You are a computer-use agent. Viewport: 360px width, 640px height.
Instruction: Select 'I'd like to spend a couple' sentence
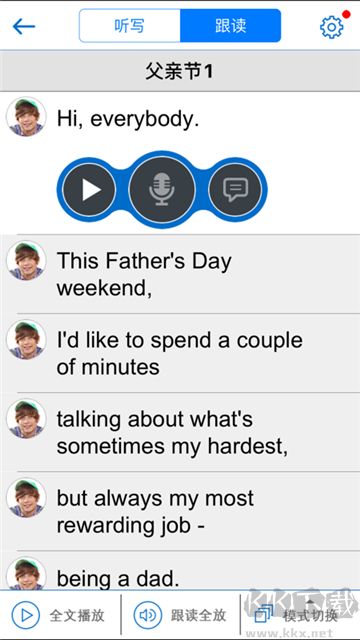click(x=180, y=353)
